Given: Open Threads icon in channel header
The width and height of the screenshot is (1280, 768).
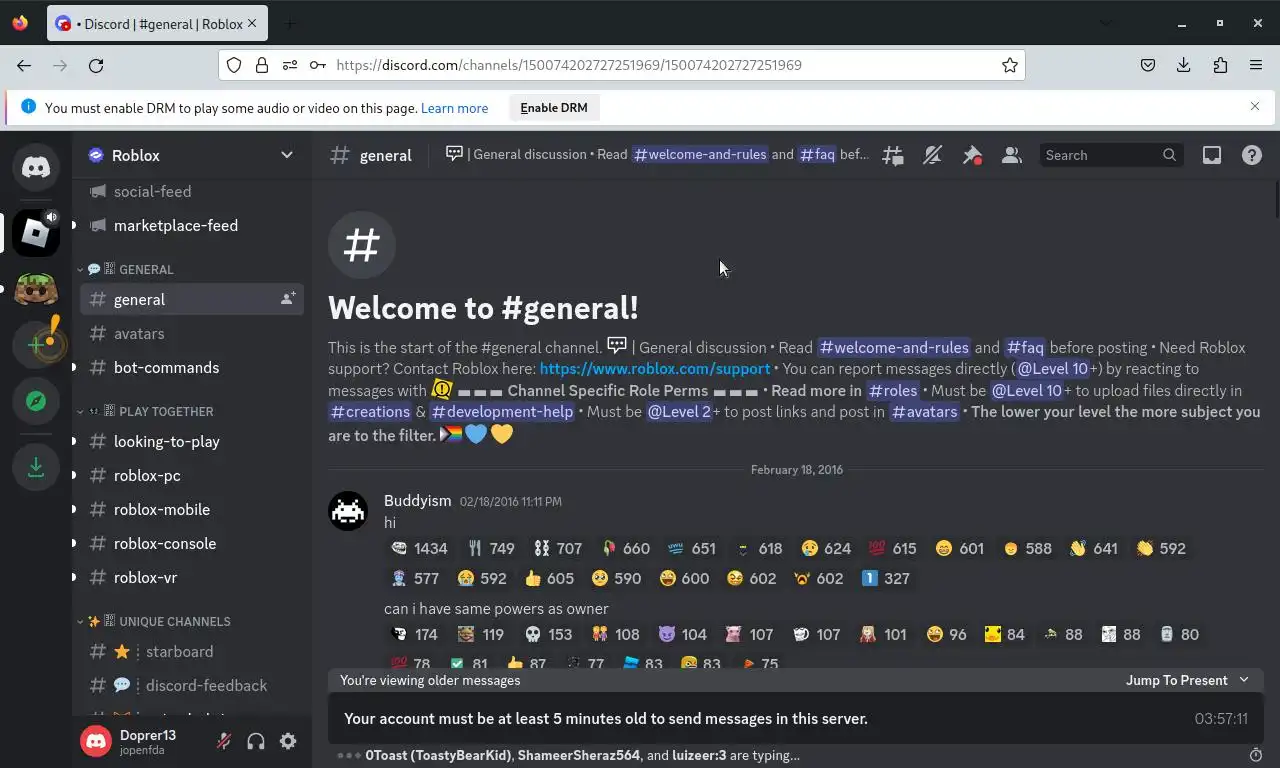Looking at the screenshot, I should click(x=892, y=155).
